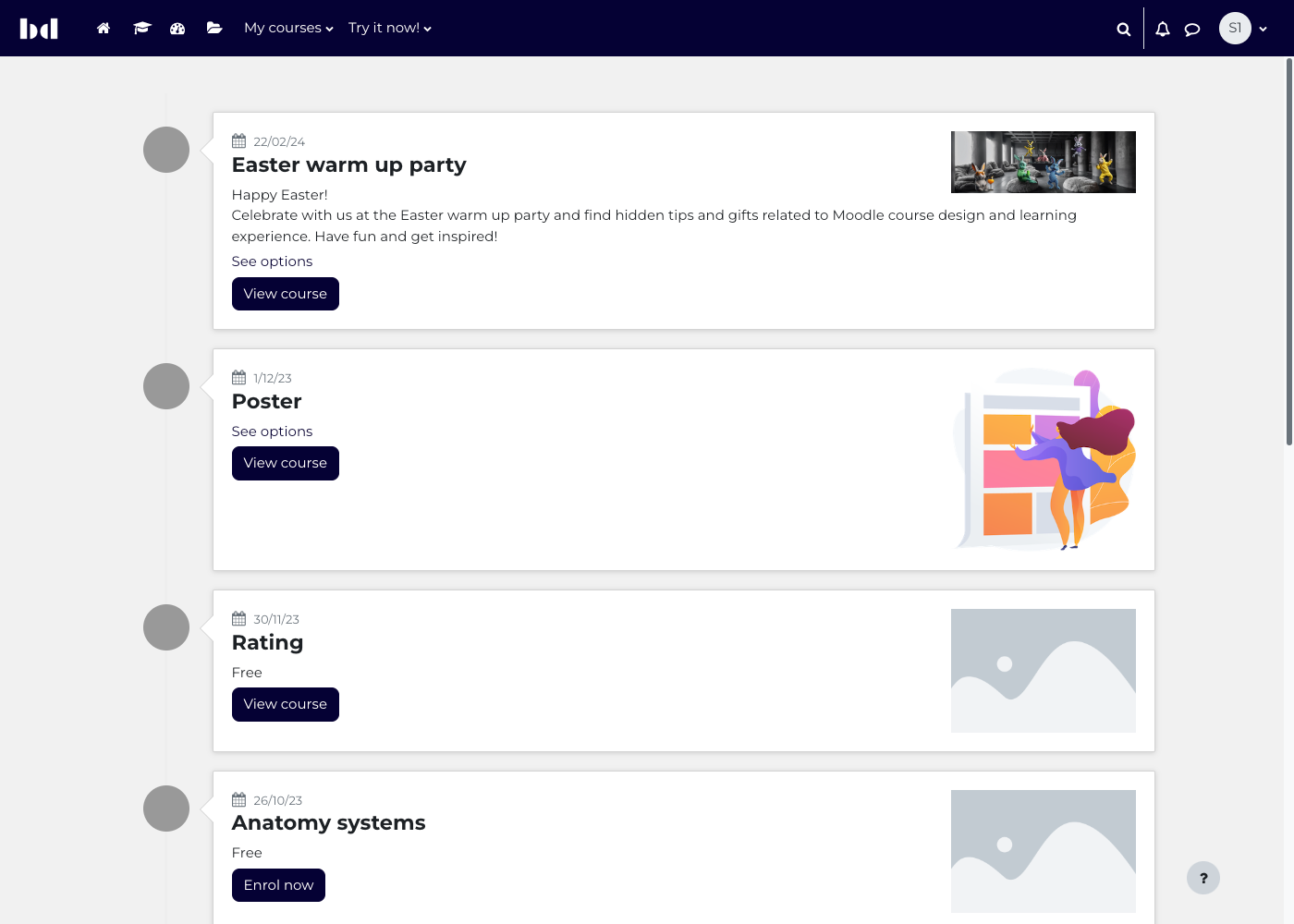1294x924 pixels.
Task: Click the Poster course illustration
Action: (1044, 459)
